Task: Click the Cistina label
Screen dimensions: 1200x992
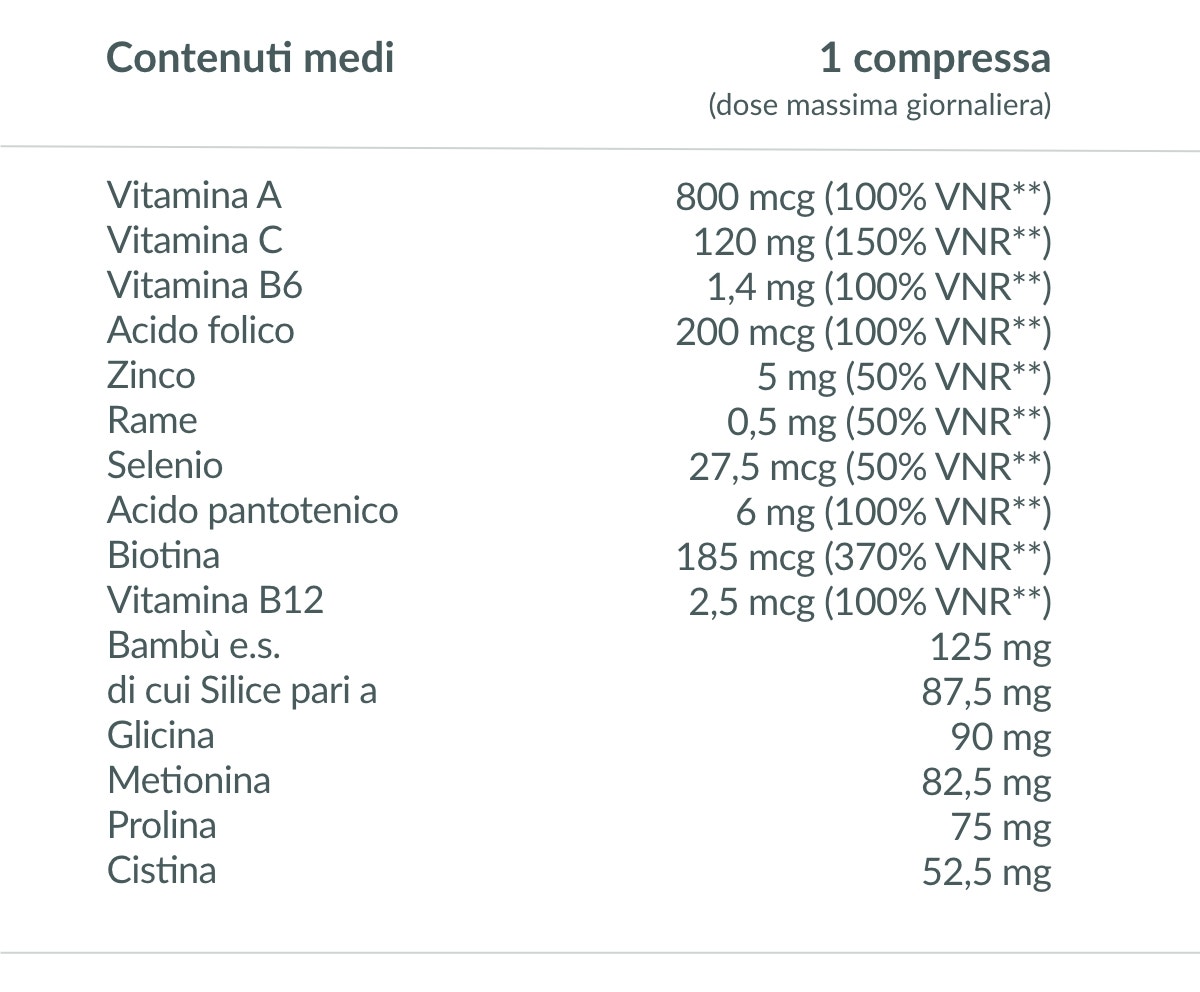Action: pyautogui.click(x=161, y=870)
